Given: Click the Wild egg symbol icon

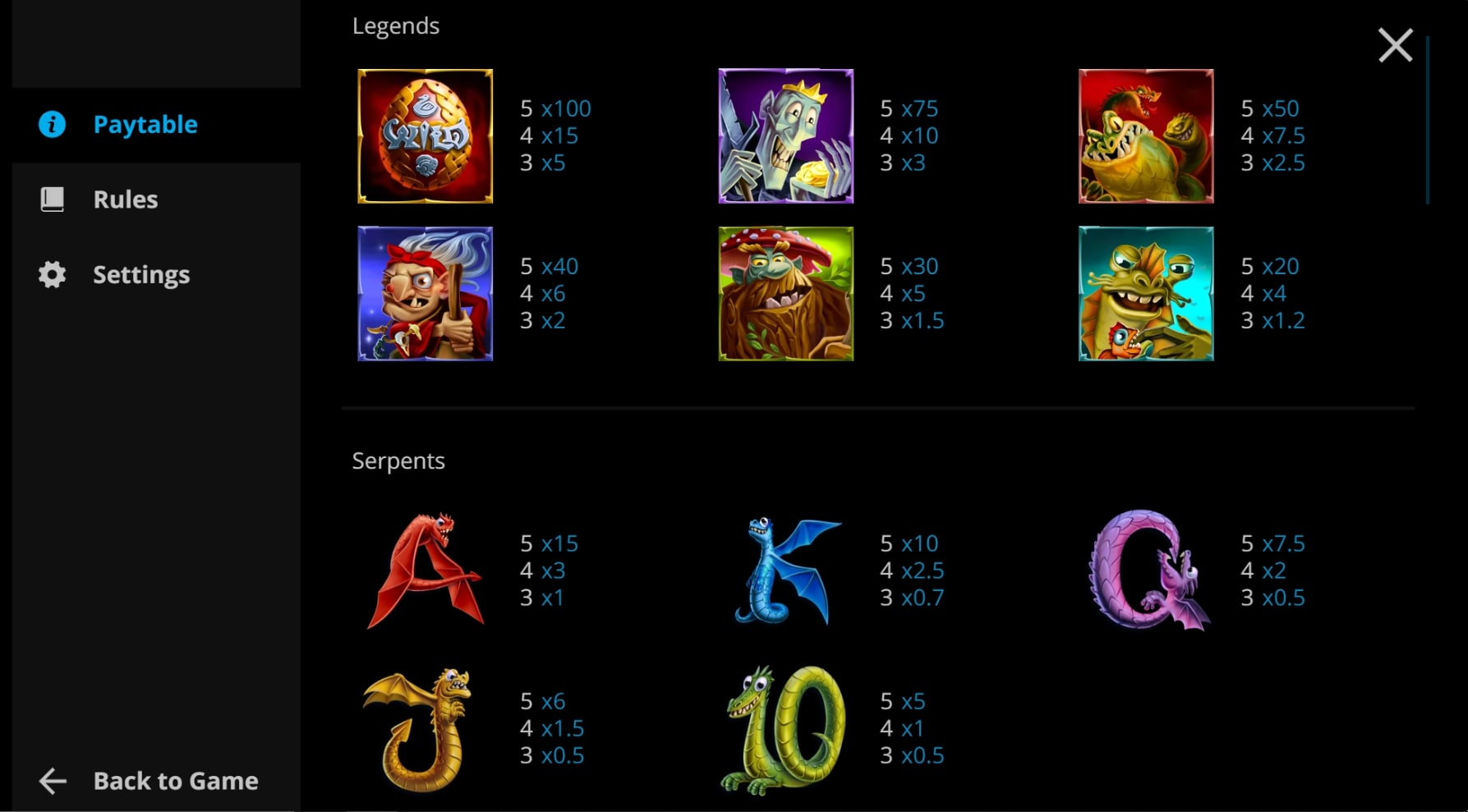Looking at the screenshot, I should [426, 136].
